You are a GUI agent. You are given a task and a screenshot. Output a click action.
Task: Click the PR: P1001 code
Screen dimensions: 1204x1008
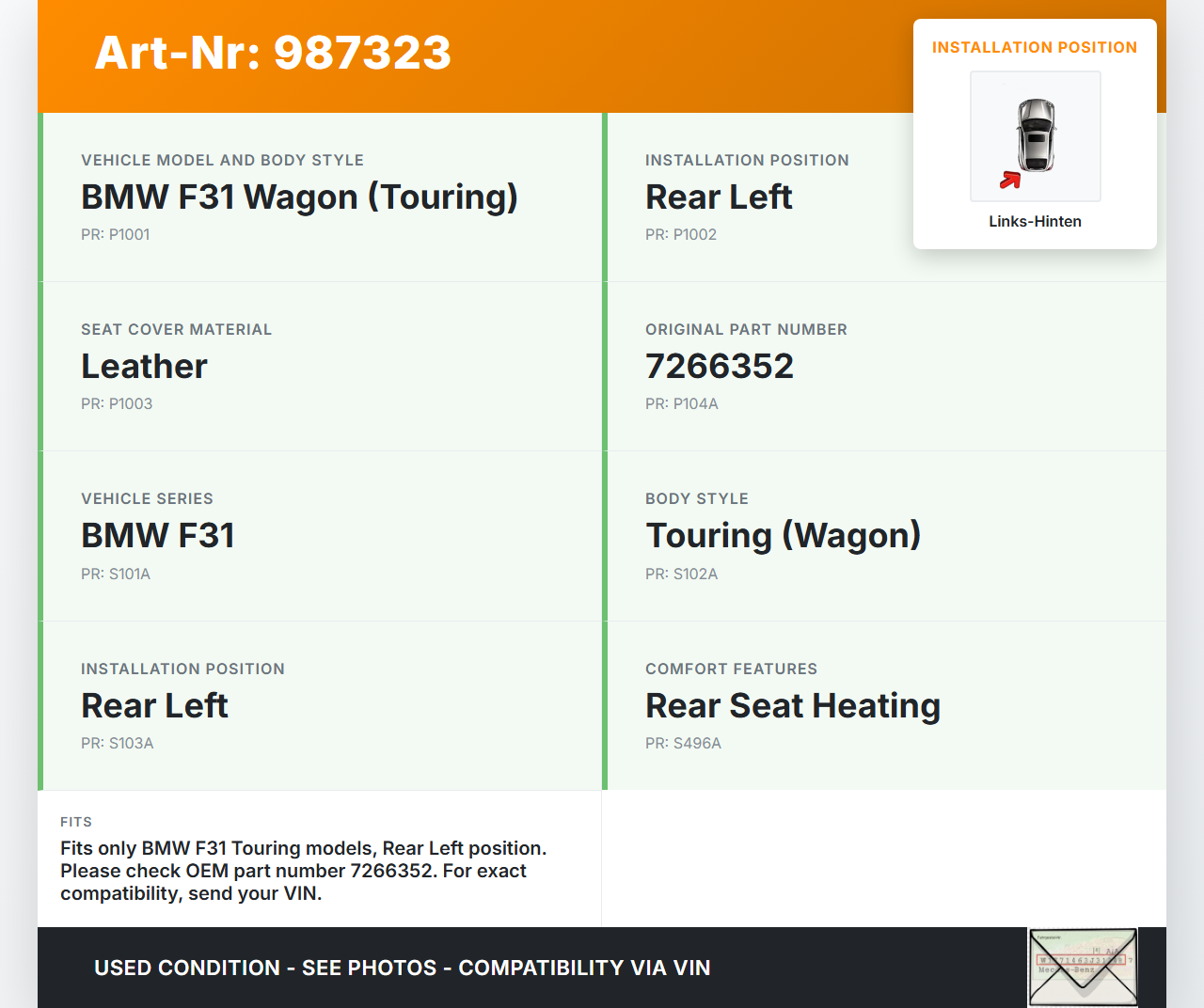click(116, 235)
